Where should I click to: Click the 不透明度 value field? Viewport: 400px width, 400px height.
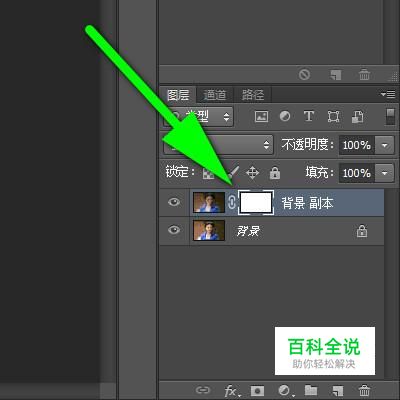pyautogui.click(x=357, y=145)
